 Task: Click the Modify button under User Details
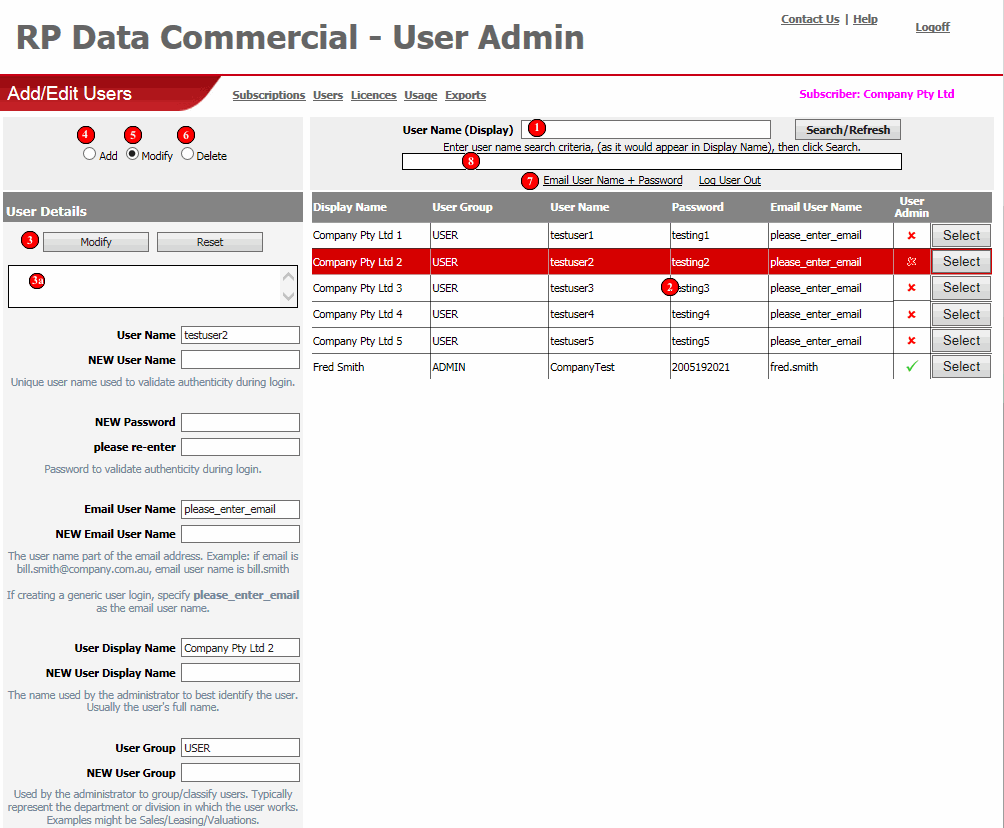coord(96,242)
